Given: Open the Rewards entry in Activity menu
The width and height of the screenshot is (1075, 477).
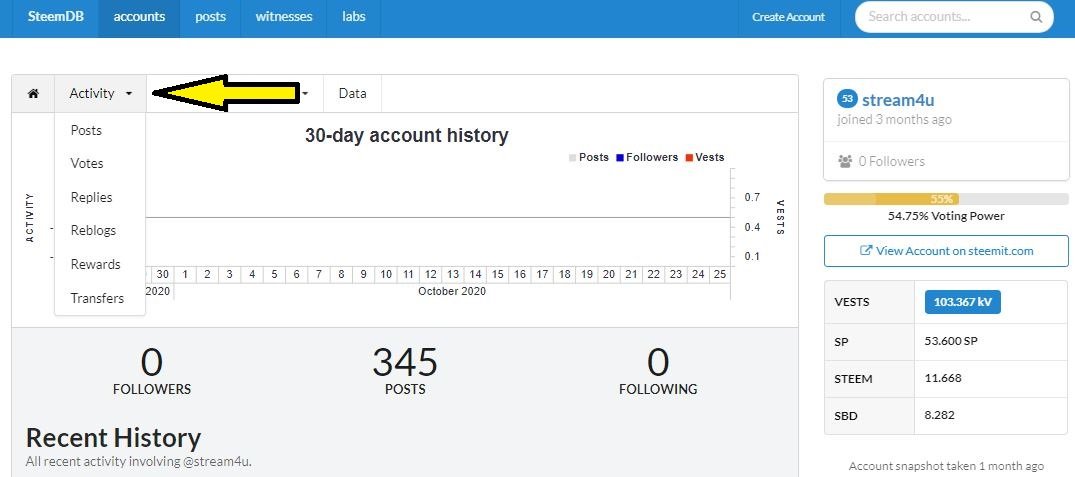Looking at the screenshot, I should [95, 264].
